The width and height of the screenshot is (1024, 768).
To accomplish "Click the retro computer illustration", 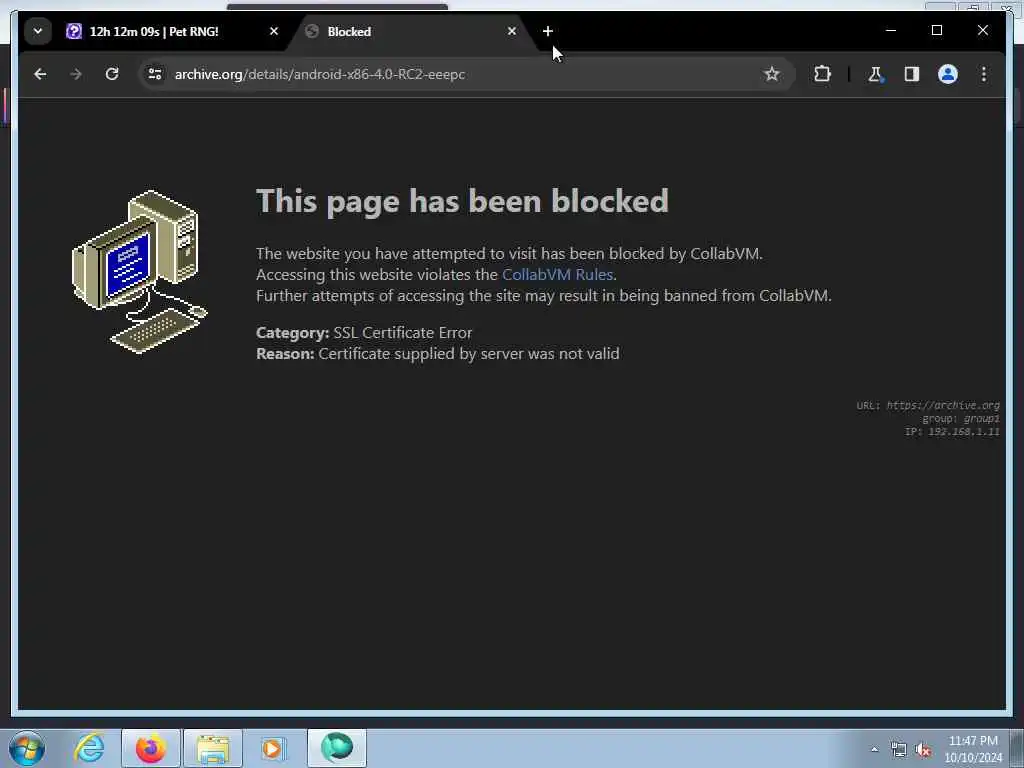I will click(139, 272).
